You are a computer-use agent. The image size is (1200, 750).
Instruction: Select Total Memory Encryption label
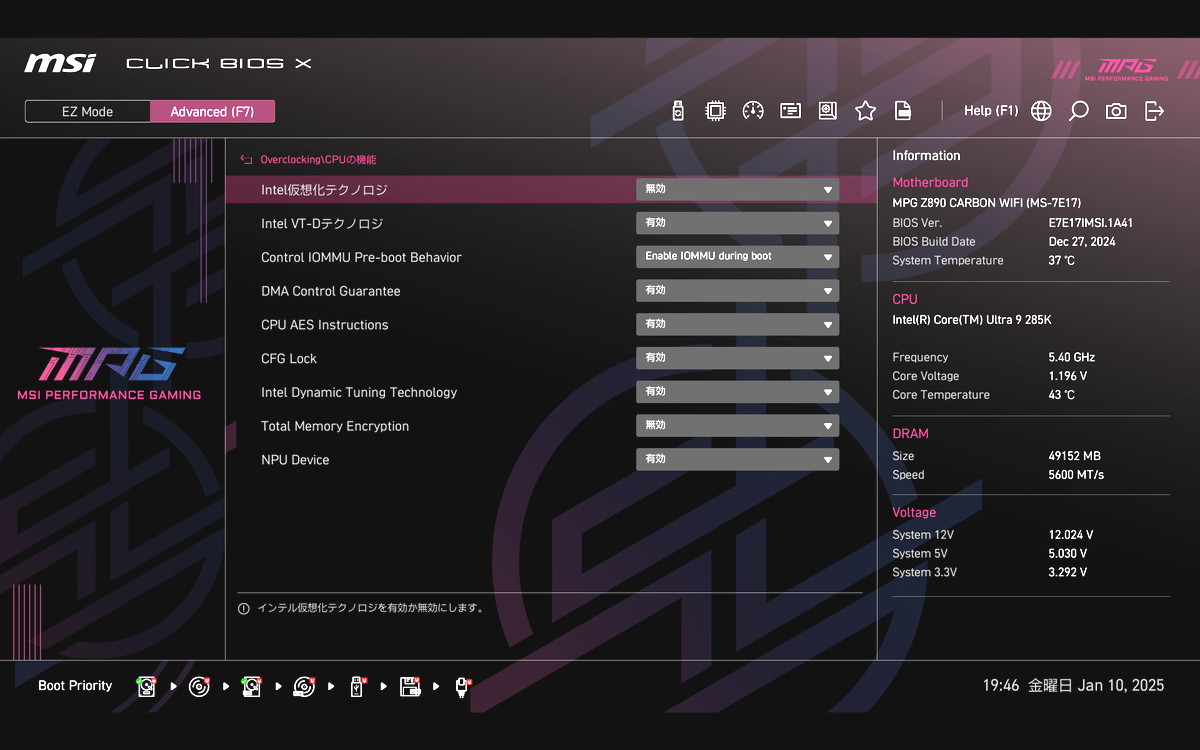click(x=335, y=426)
